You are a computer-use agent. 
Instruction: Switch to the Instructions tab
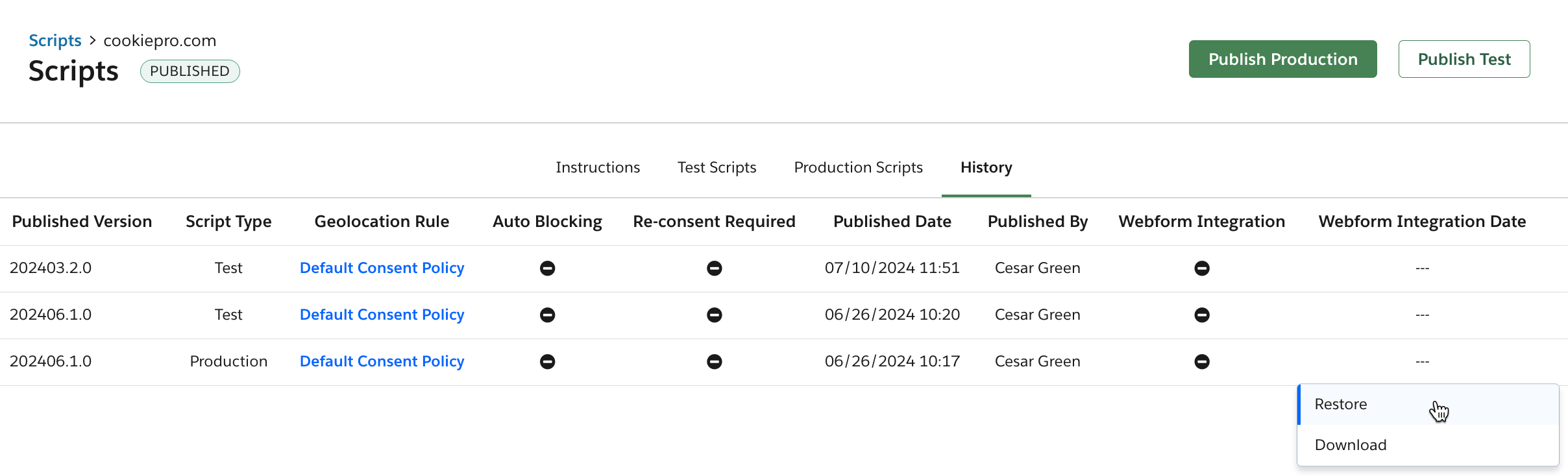(x=598, y=168)
